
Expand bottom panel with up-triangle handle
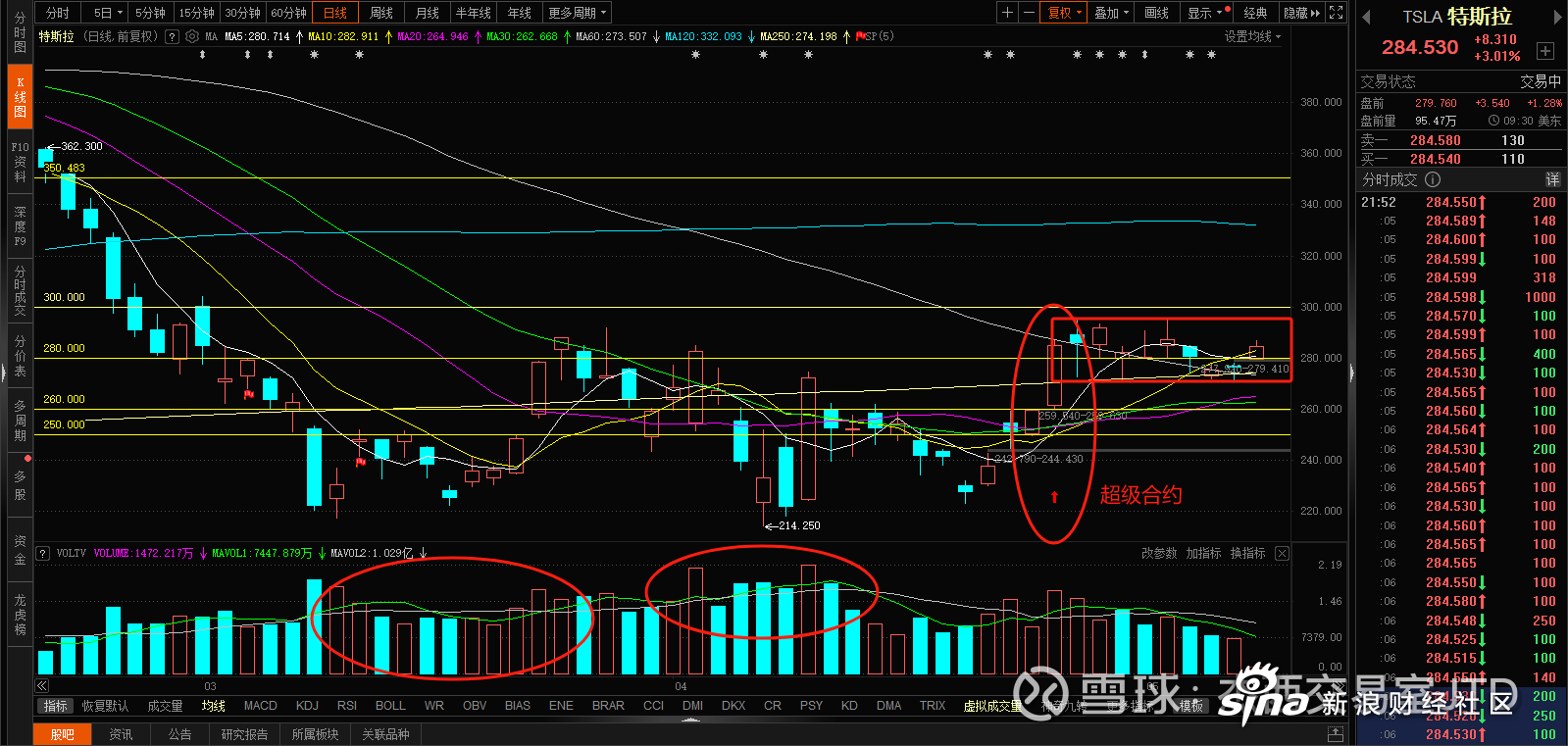pos(690,720)
